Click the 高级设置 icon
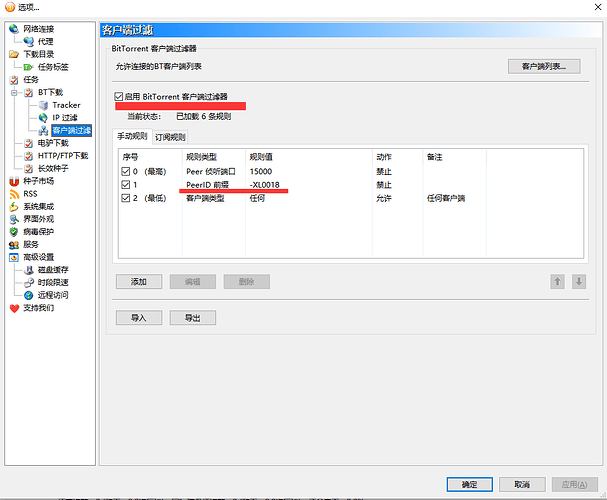The height and width of the screenshot is (500, 607). pyautogui.click(x=14, y=257)
